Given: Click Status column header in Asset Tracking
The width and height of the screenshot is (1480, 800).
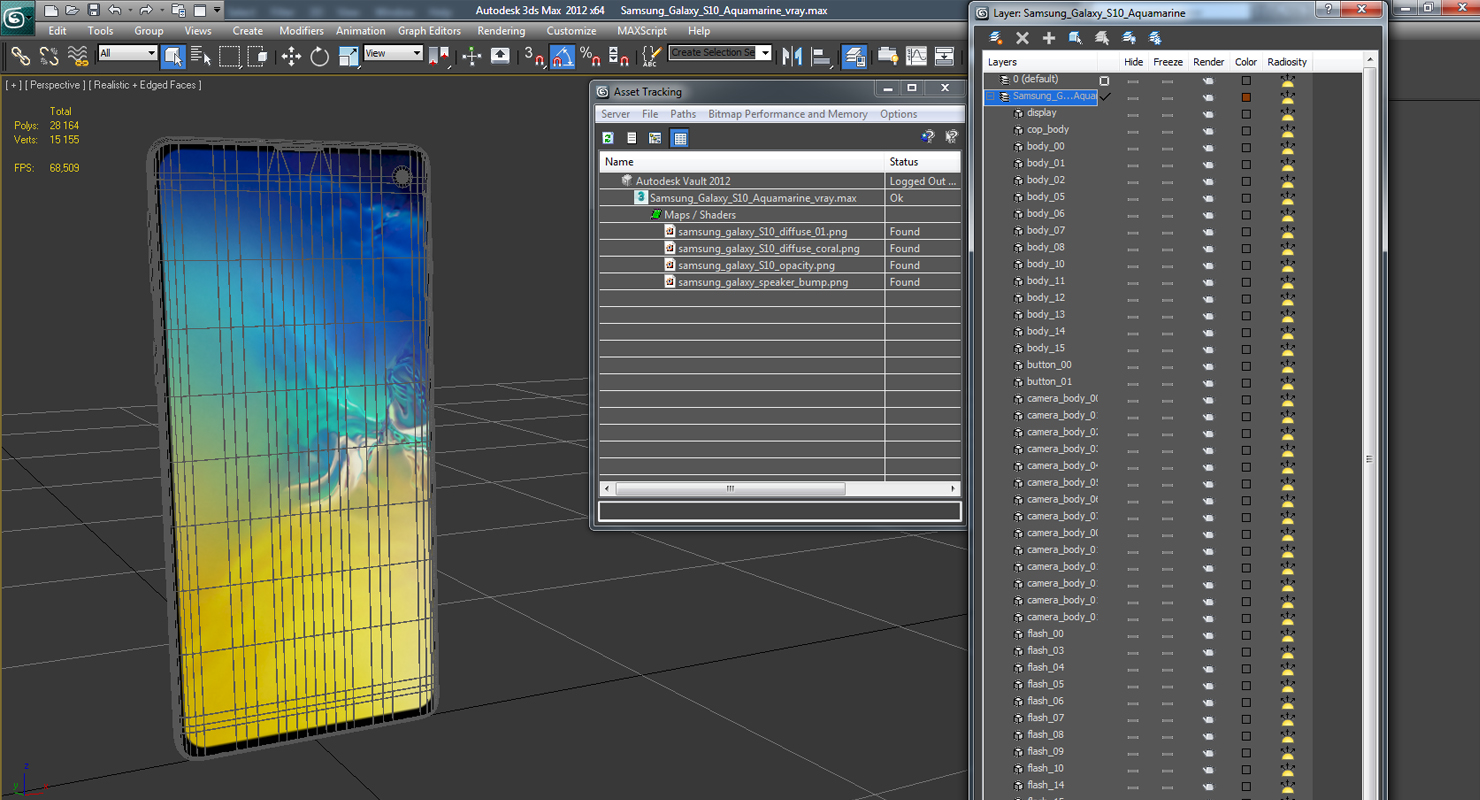Looking at the screenshot, I should tap(923, 162).
